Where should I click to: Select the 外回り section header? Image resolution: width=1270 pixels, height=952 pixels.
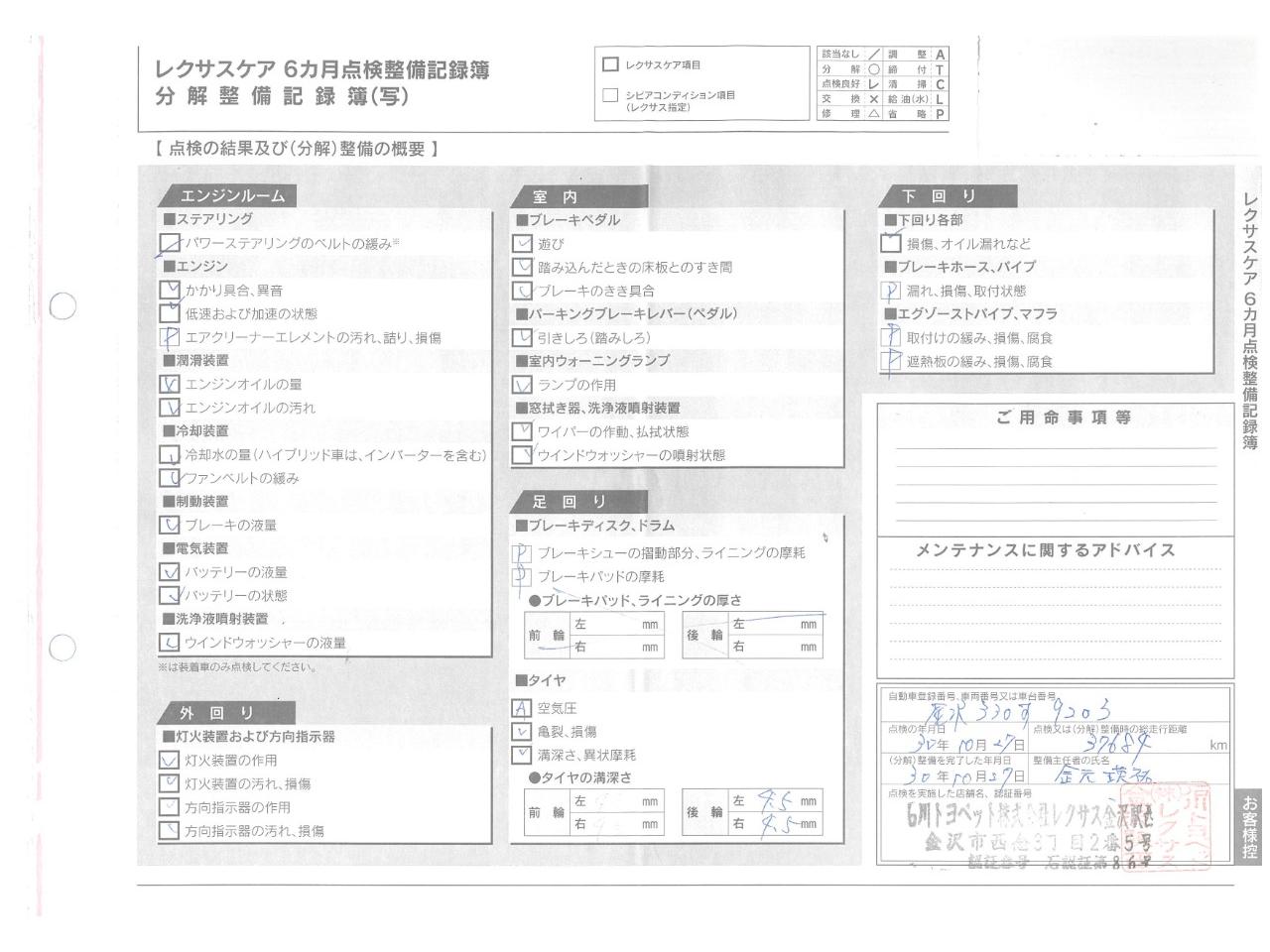pyautogui.click(x=228, y=713)
